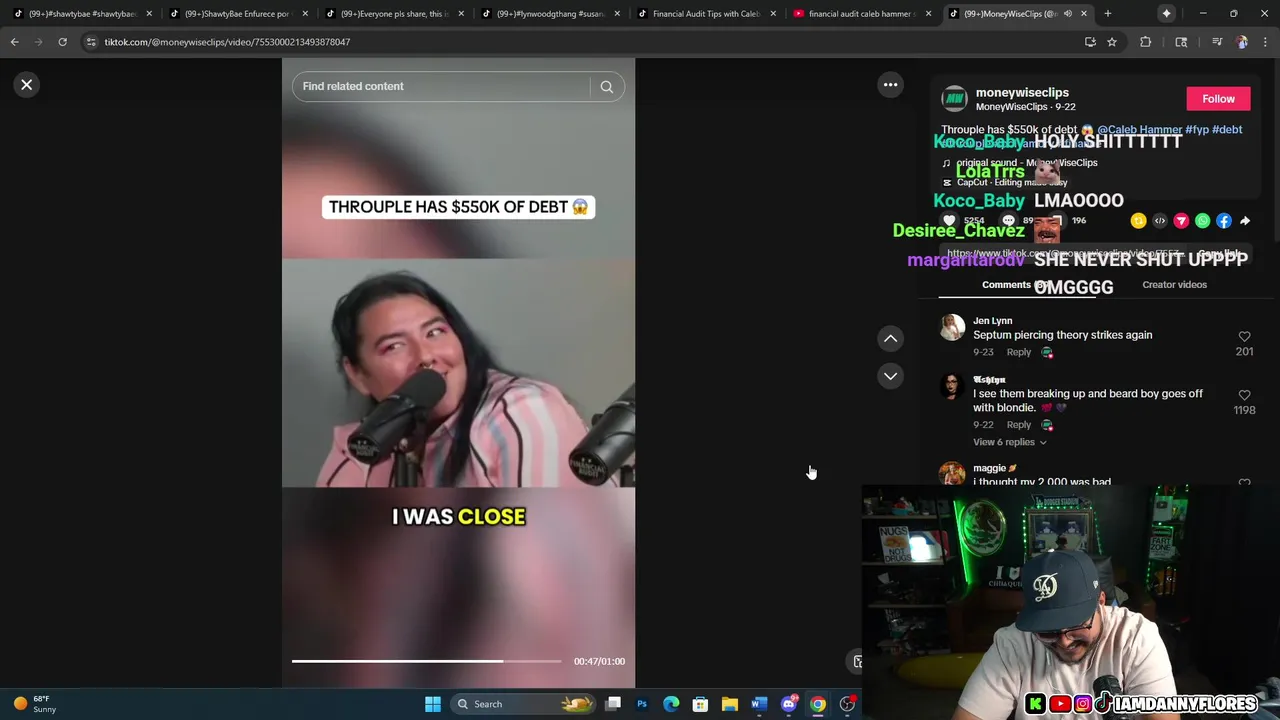Image resolution: width=1280 pixels, height=720 pixels.
Task: Install app icon in address bar
Action: pyautogui.click(x=1090, y=42)
